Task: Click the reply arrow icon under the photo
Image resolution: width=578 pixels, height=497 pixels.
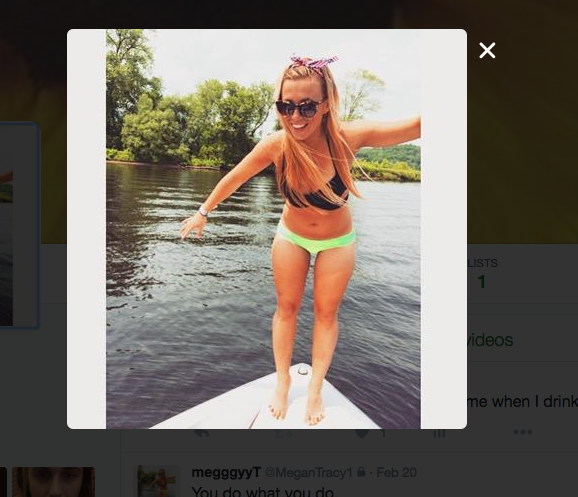Action: coord(202,433)
